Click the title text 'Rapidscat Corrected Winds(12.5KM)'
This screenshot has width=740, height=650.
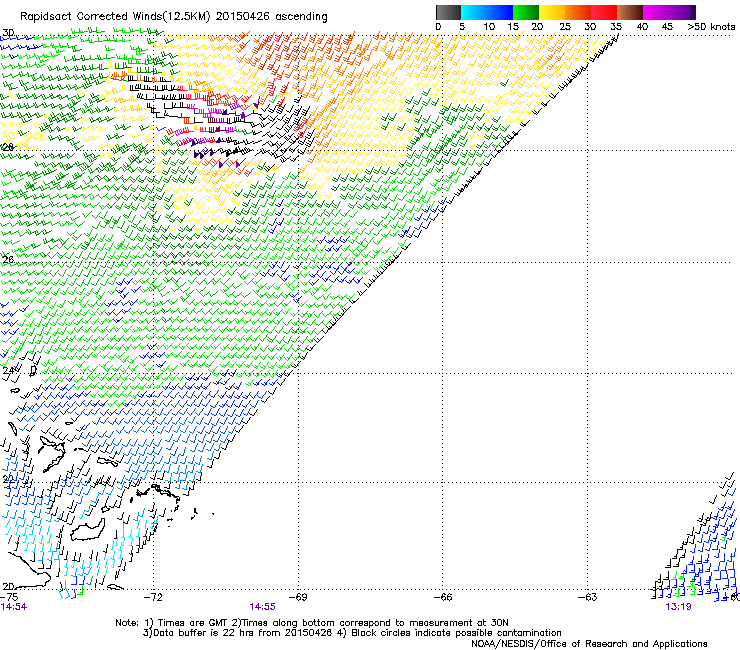(115, 17)
